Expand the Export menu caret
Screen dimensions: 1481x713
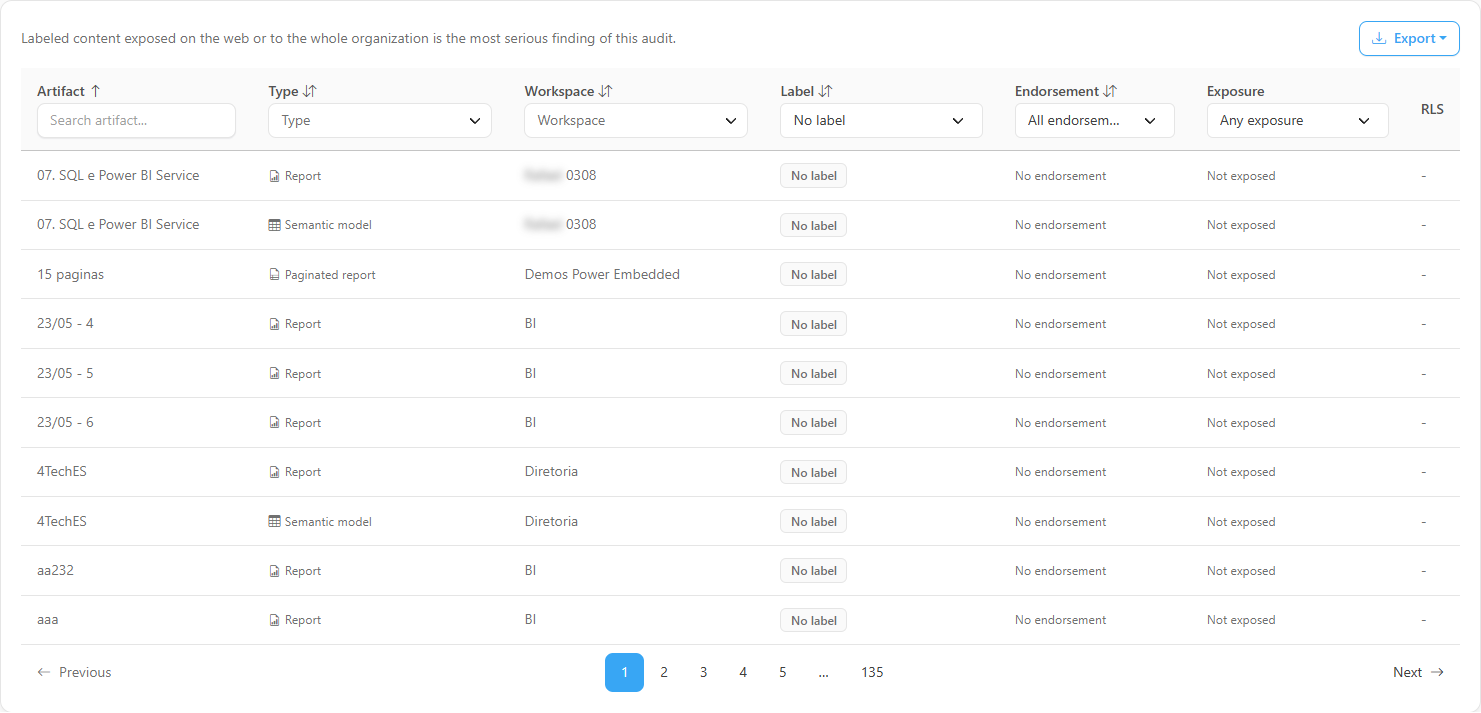1443,39
